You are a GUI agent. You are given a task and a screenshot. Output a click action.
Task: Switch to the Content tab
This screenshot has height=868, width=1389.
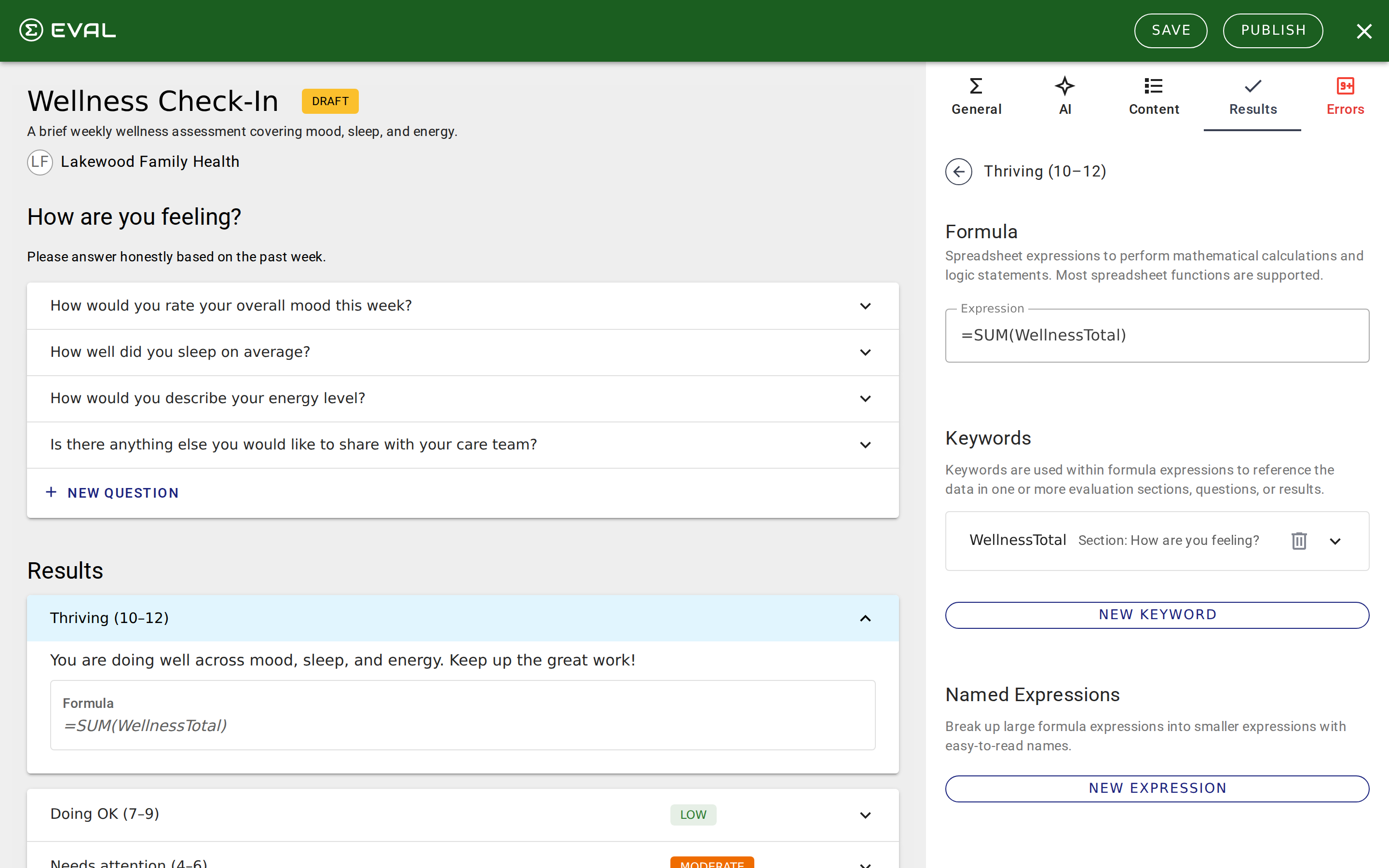tap(1153, 95)
